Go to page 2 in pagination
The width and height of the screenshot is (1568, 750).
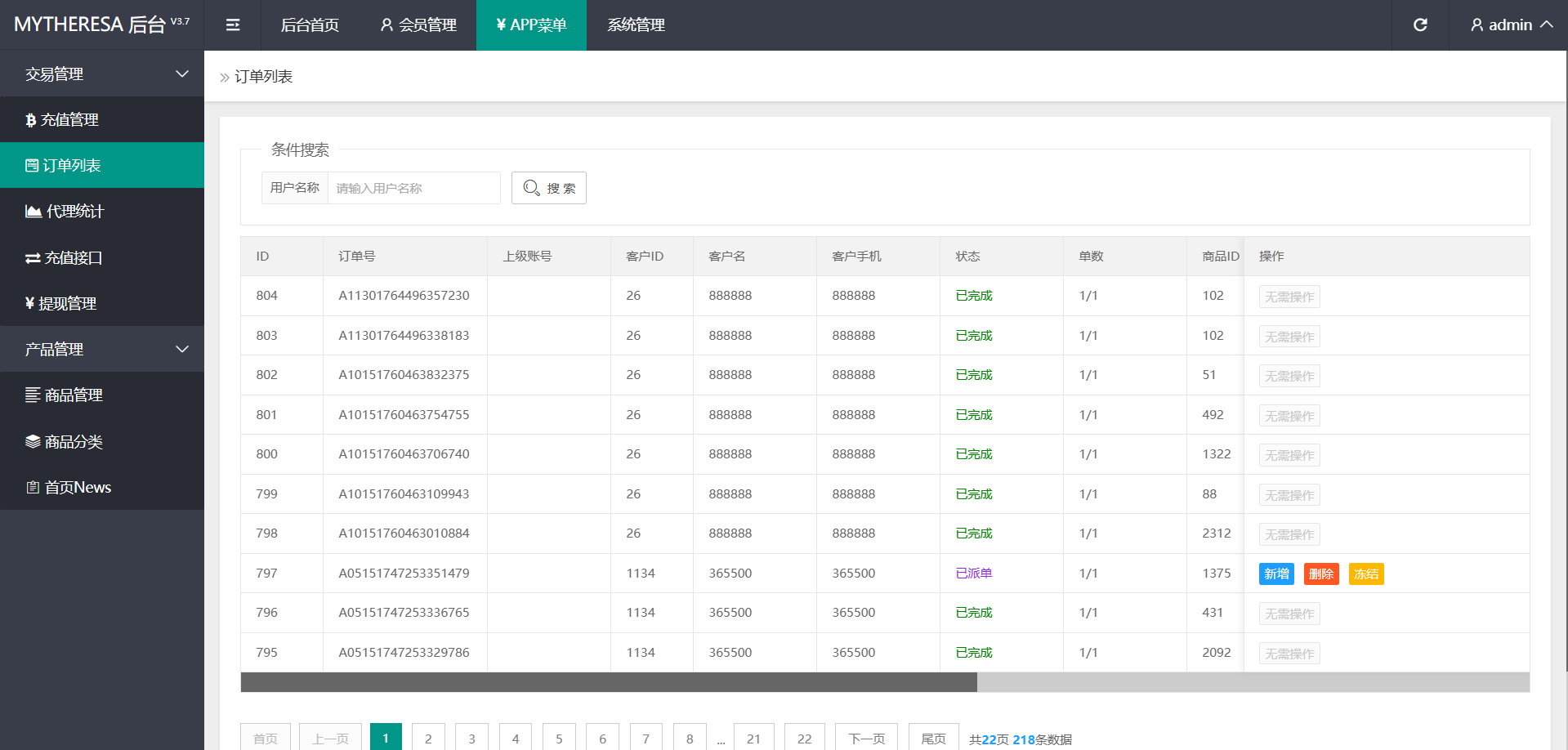click(x=428, y=739)
